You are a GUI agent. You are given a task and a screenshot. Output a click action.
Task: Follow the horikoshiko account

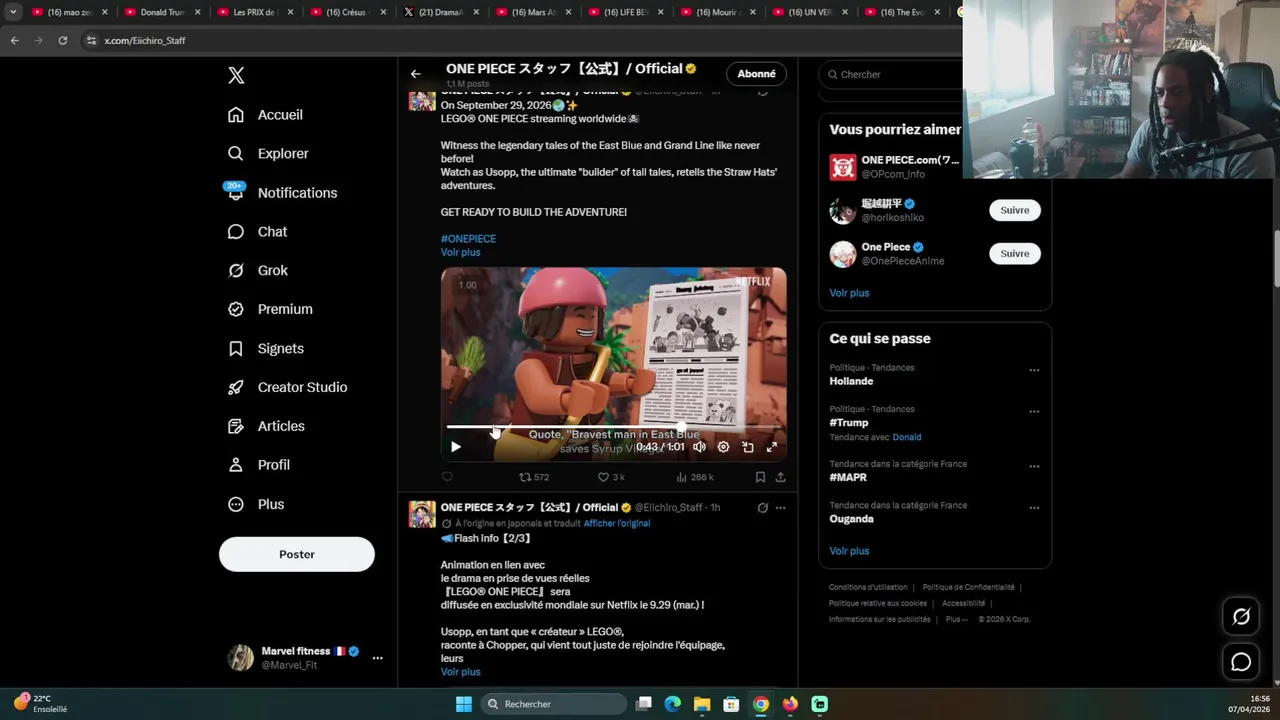click(x=1015, y=210)
